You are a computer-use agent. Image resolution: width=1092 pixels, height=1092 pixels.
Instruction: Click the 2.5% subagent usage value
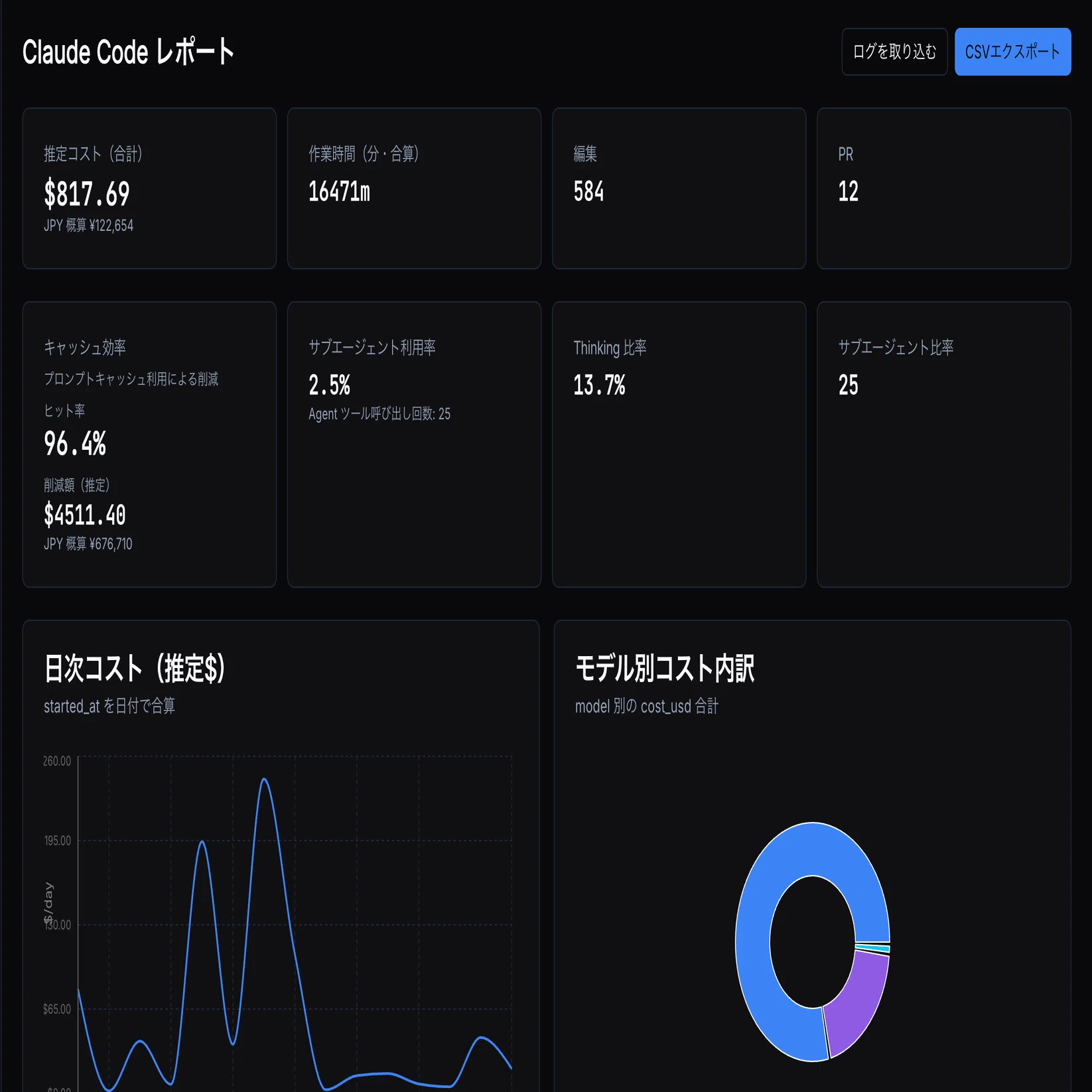[329, 385]
